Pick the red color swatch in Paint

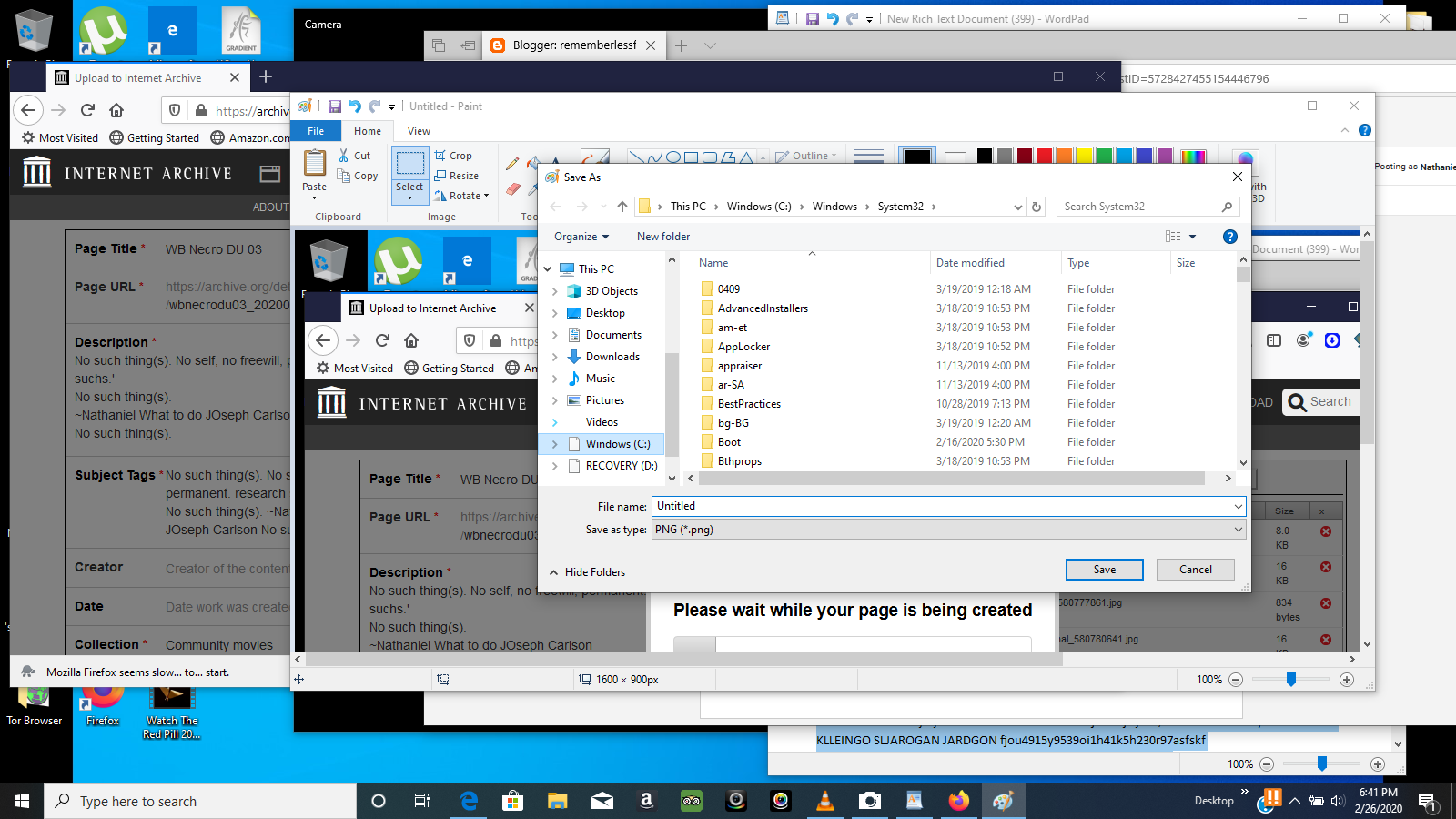tap(1045, 157)
